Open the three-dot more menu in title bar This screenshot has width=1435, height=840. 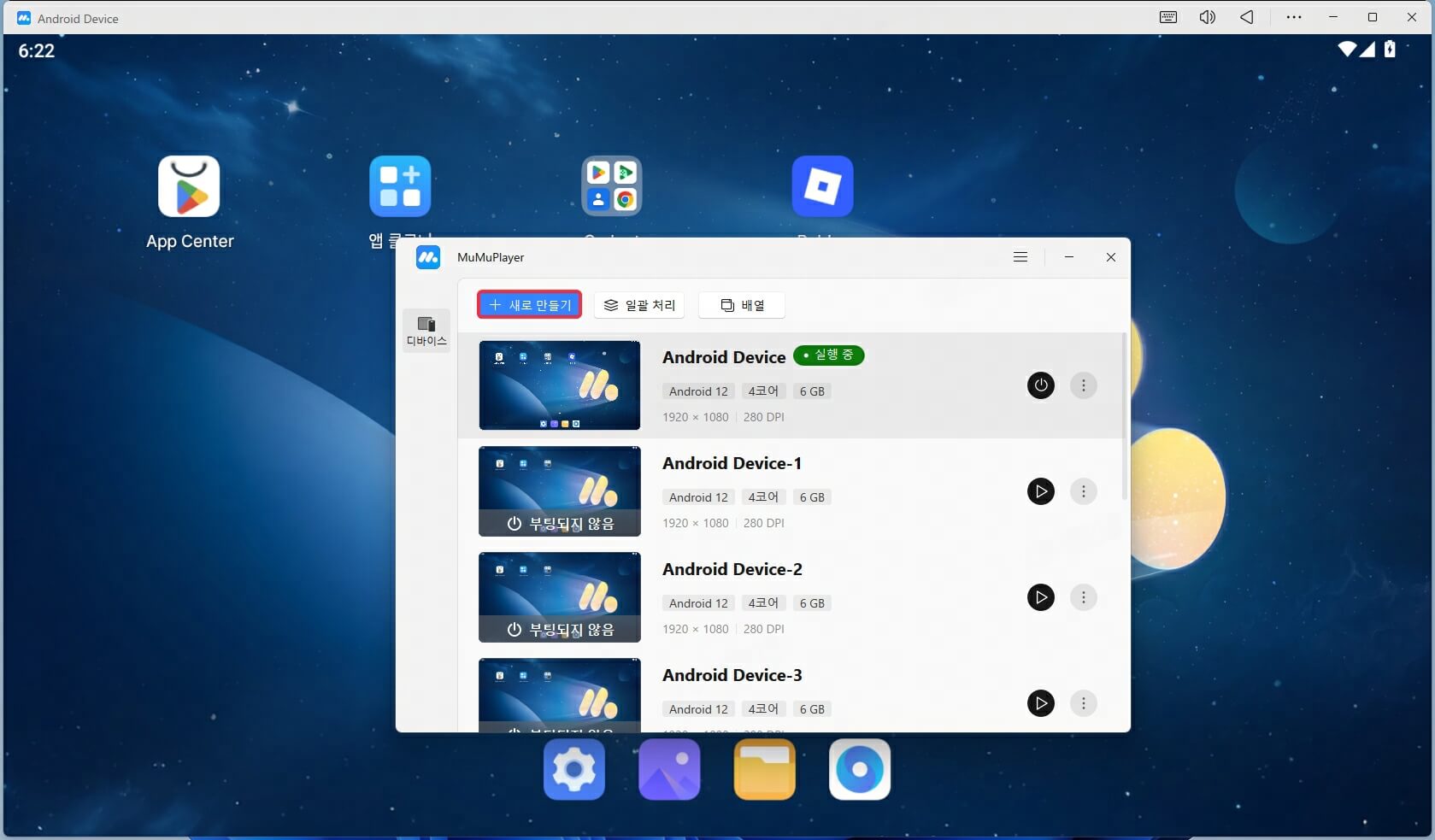point(1294,17)
